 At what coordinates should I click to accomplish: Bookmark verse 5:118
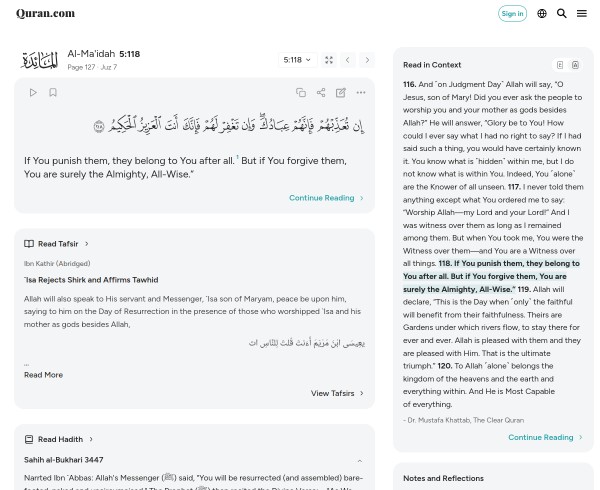[53, 93]
